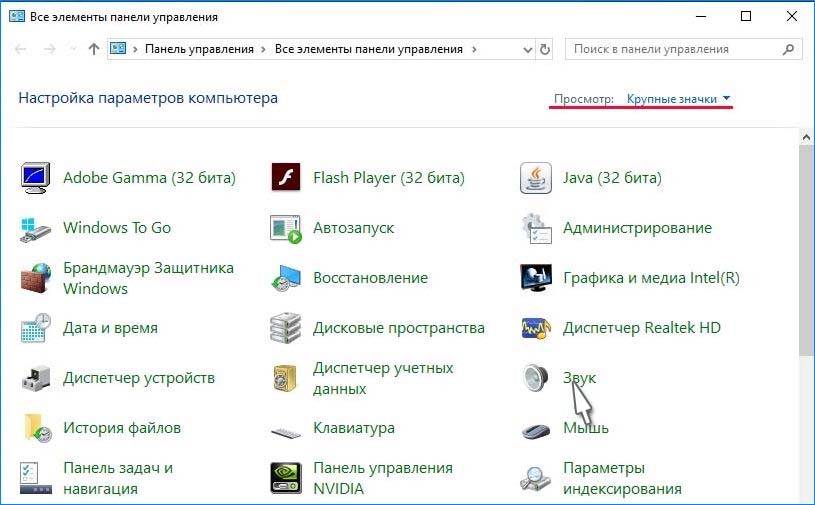Open the Диспетчер устройств link
Image resolution: width=815 pixels, height=505 pixels.
139,378
